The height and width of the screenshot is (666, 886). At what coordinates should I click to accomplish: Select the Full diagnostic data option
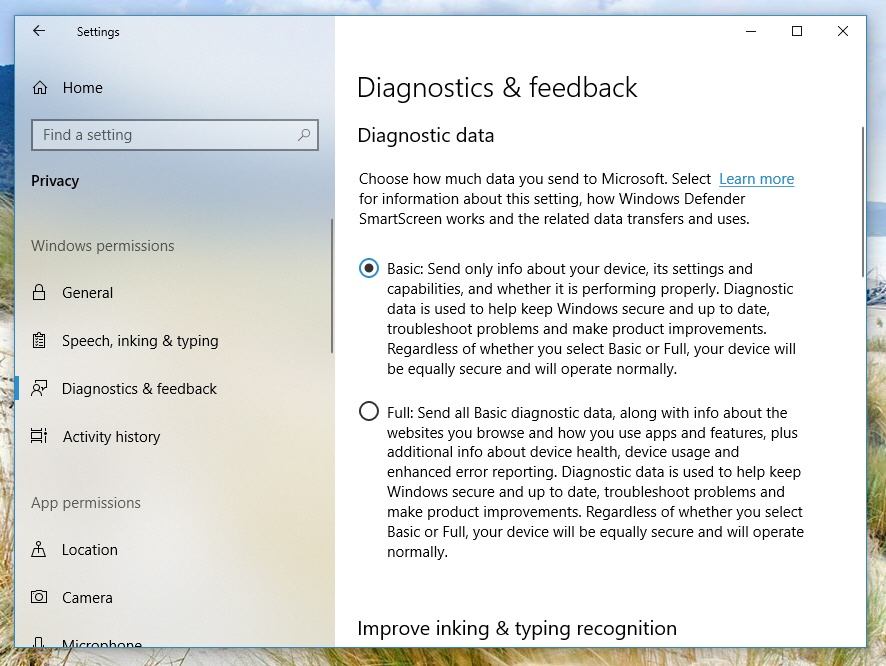tap(369, 412)
